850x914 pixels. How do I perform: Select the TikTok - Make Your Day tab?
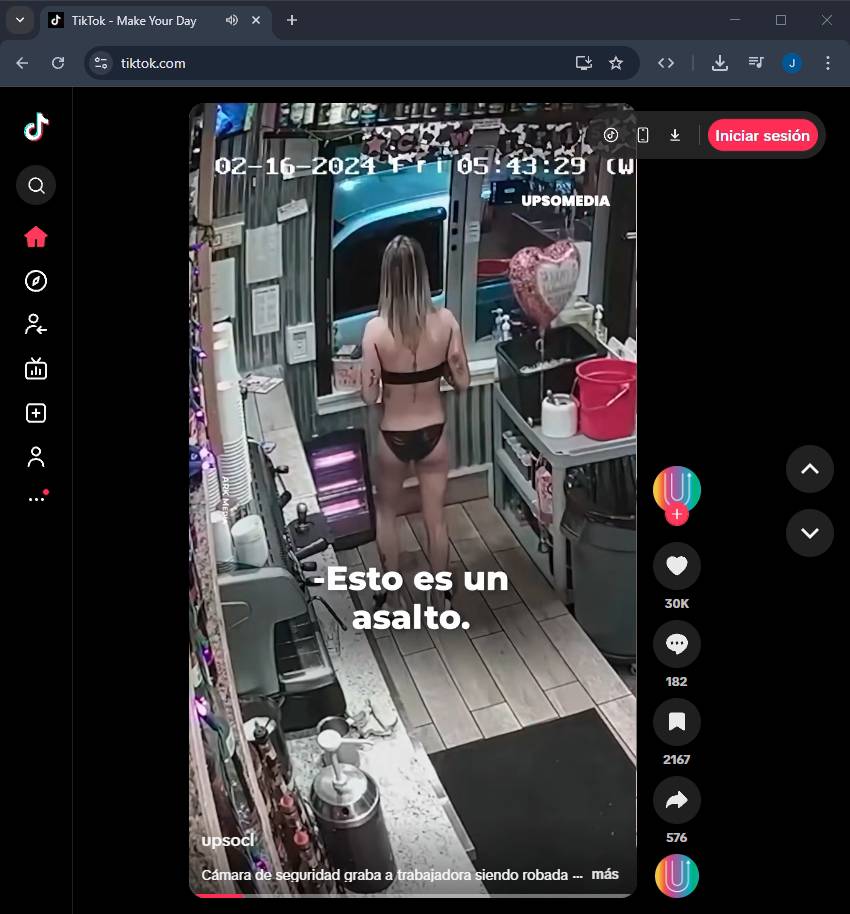coord(135,20)
